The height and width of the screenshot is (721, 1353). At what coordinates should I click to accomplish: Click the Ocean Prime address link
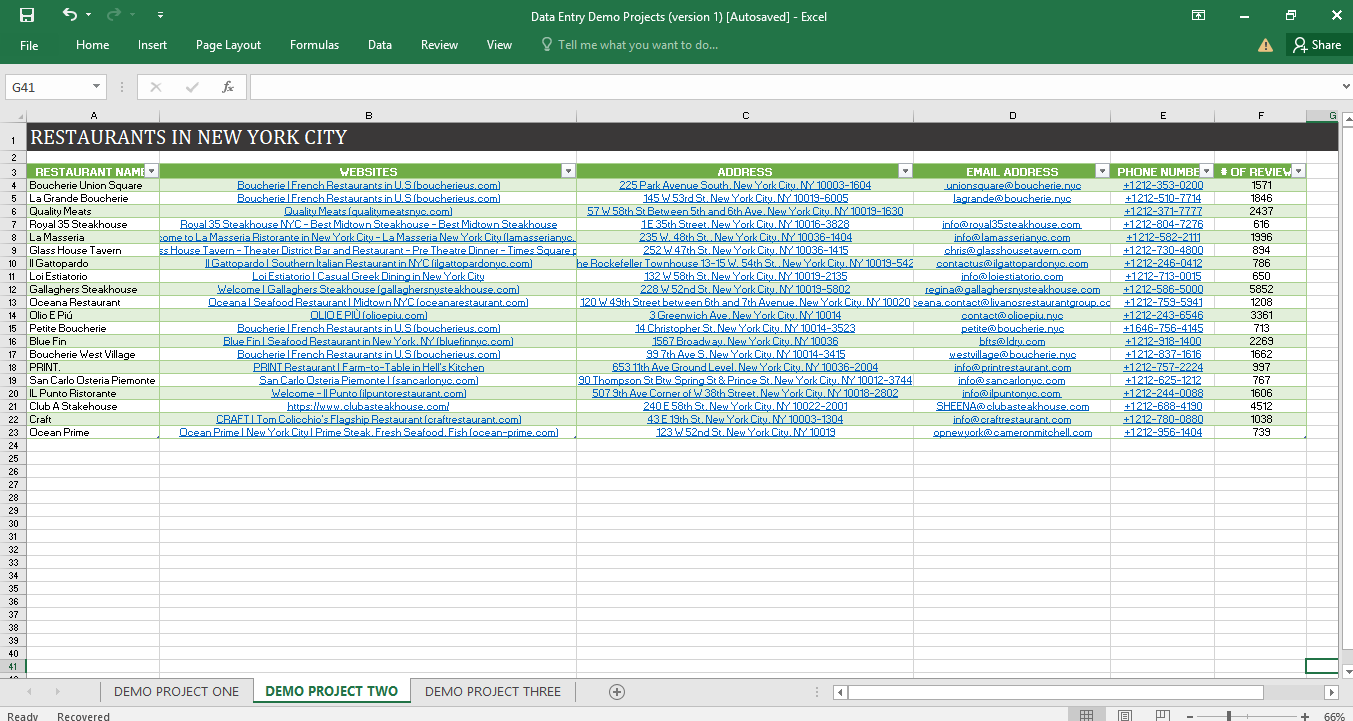pyautogui.click(x=745, y=433)
